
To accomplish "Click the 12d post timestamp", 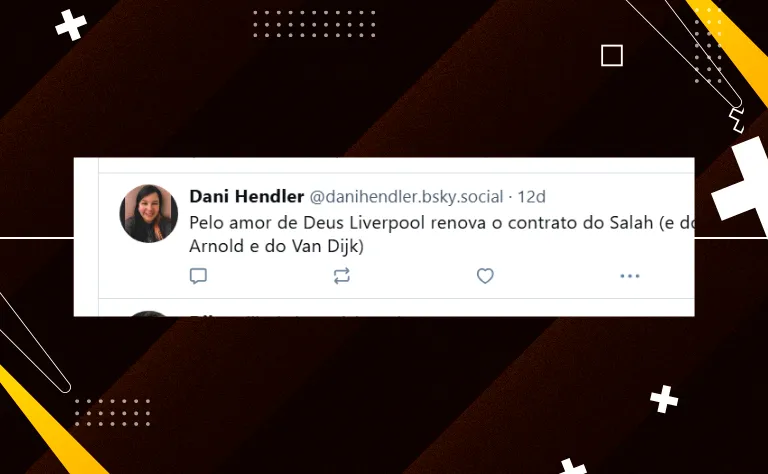I will [x=531, y=197].
